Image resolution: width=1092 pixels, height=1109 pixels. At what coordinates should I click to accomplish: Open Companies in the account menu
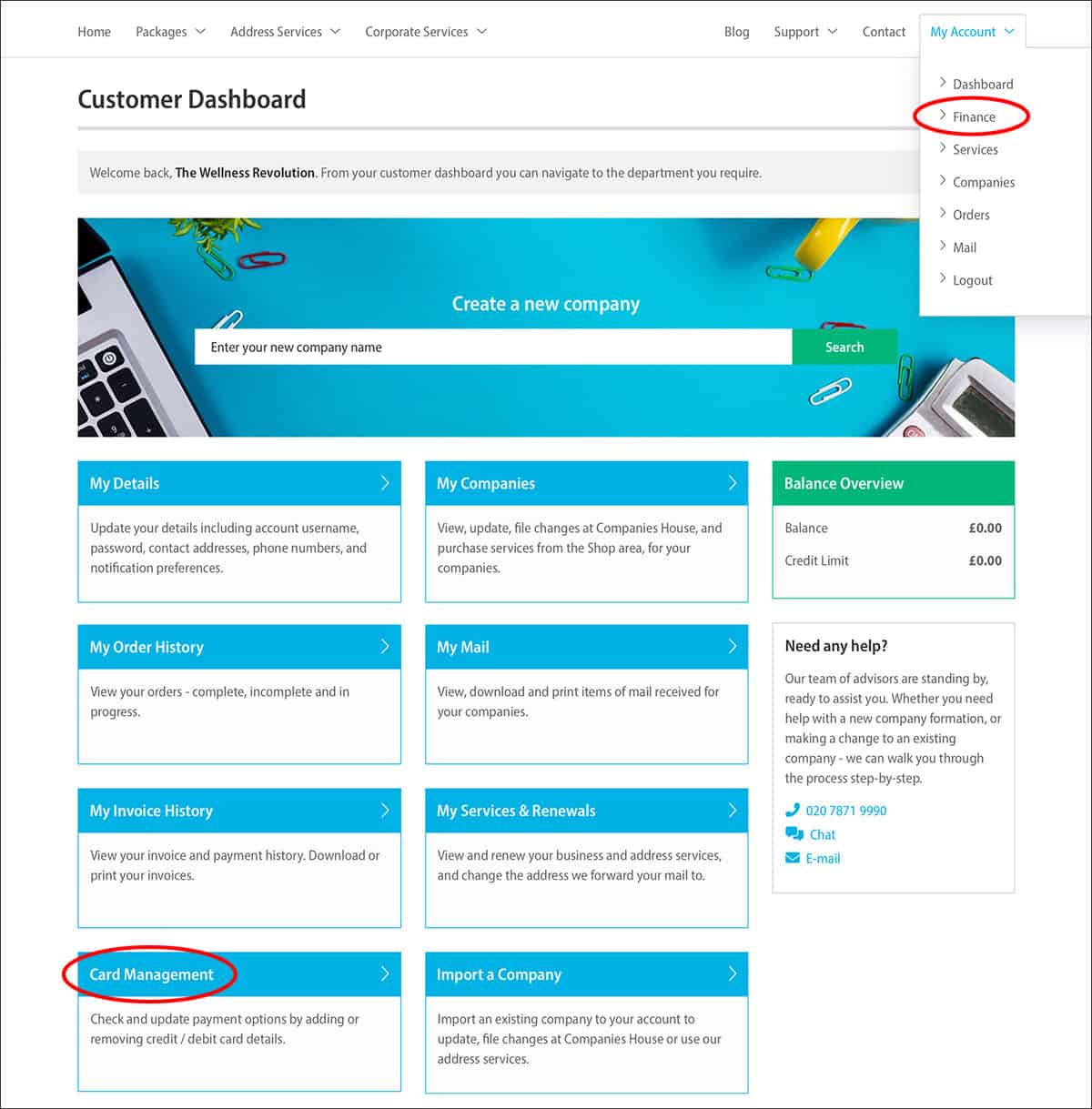point(983,182)
